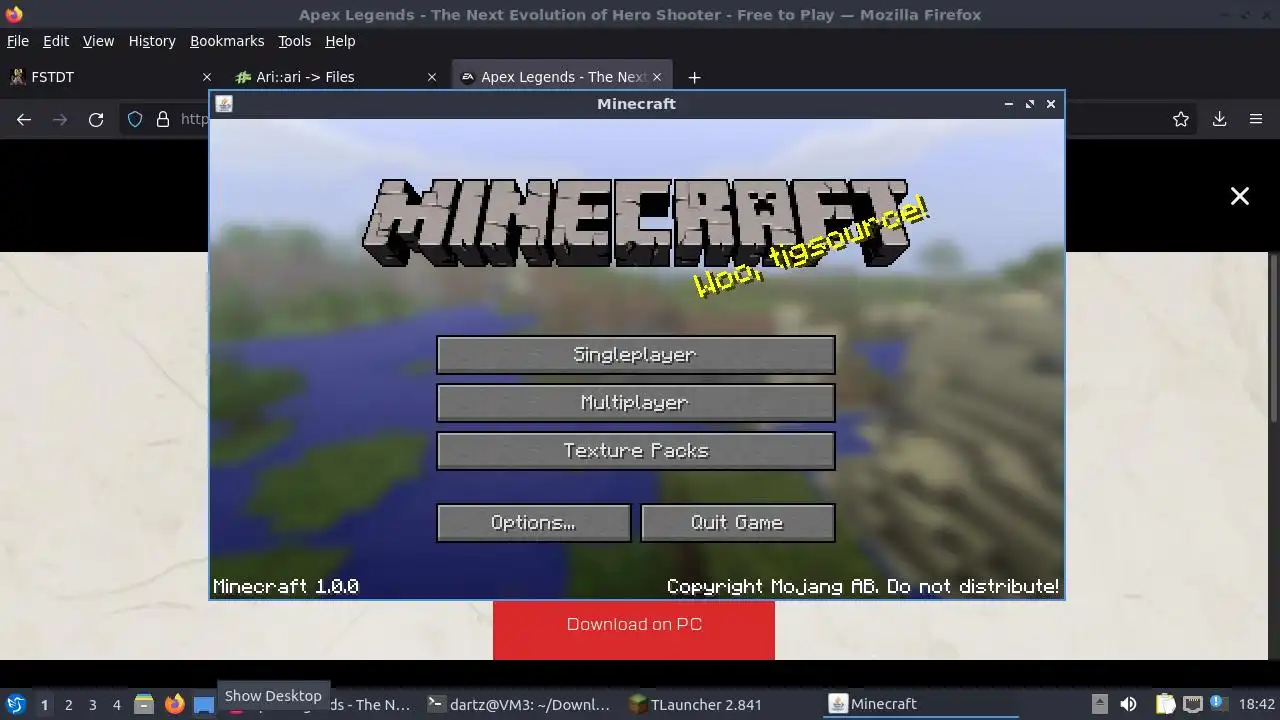Viewport: 1280px width, 720px height.
Task: Open Firefox Tools menu
Action: [x=294, y=41]
